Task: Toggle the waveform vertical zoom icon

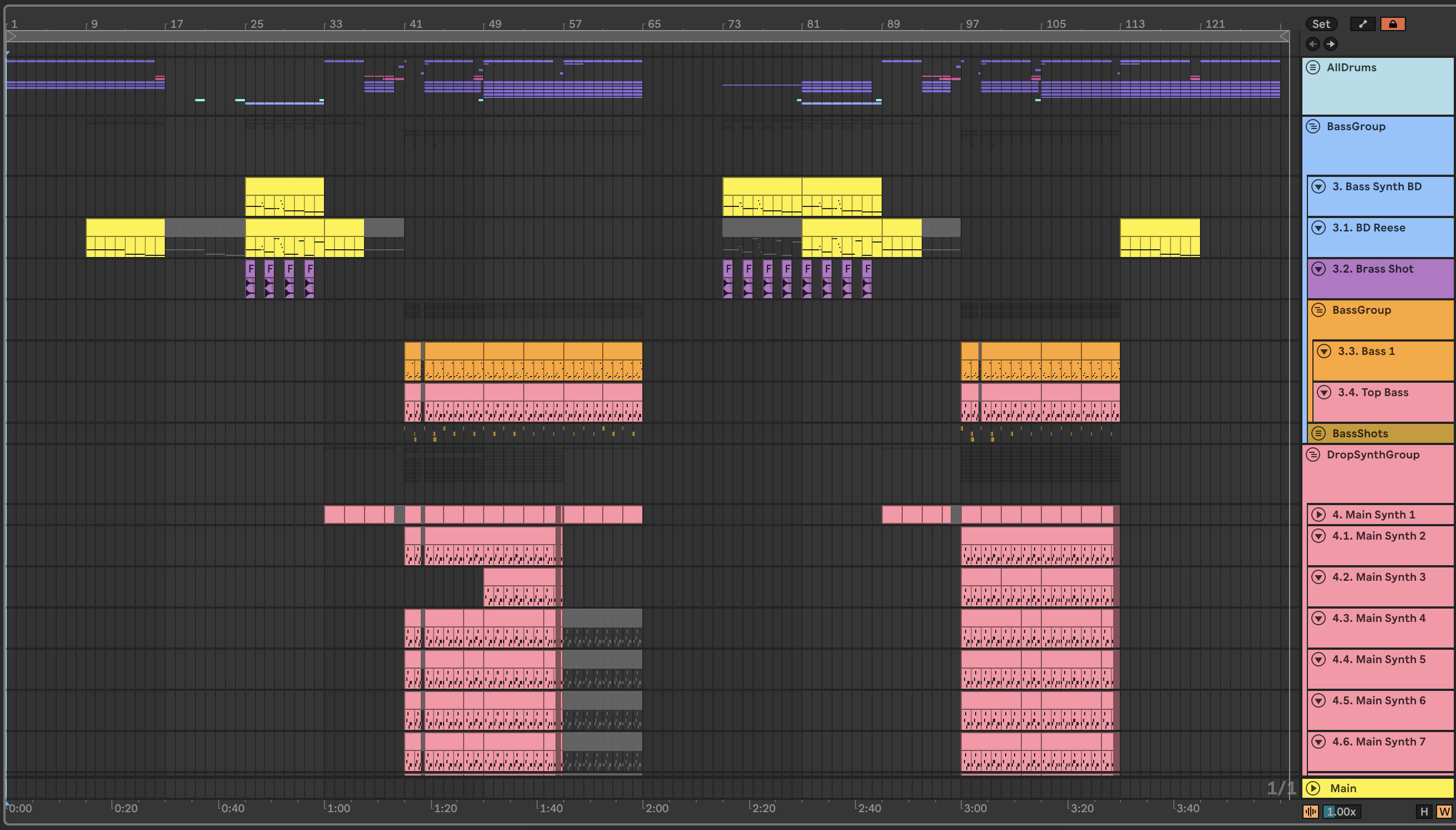Action: pyautogui.click(x=1311, y=811)
